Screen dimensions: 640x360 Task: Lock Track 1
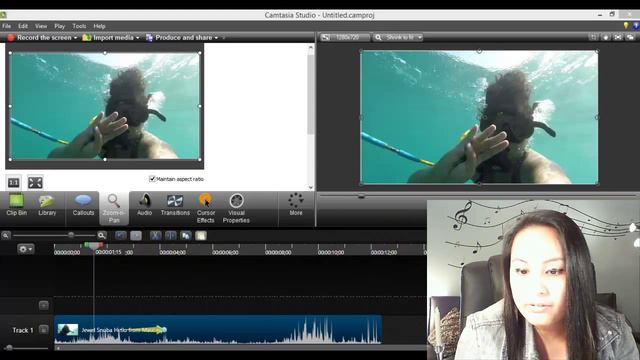44,329
